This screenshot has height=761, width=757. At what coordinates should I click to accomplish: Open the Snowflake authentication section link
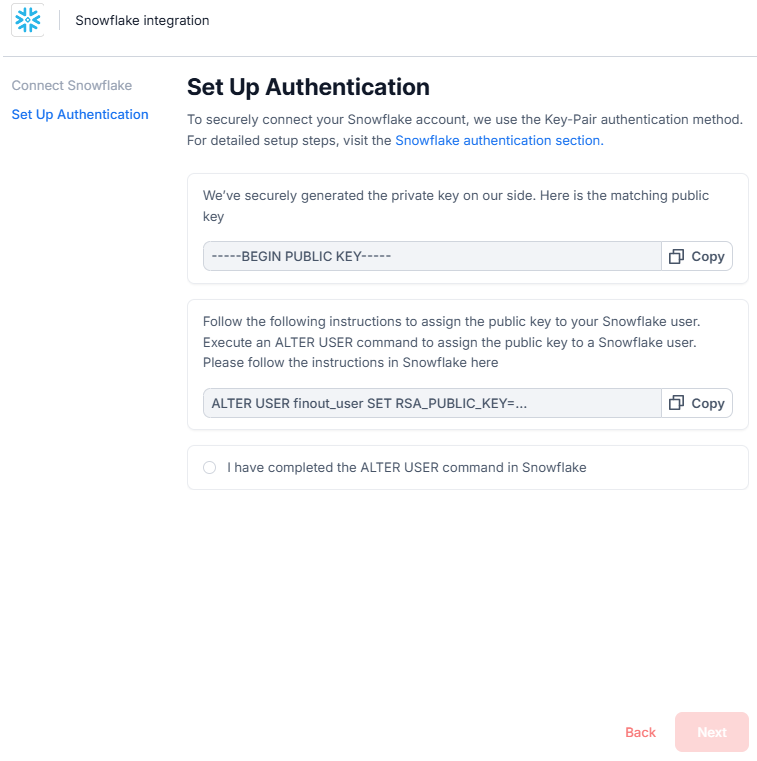(499, 141)
